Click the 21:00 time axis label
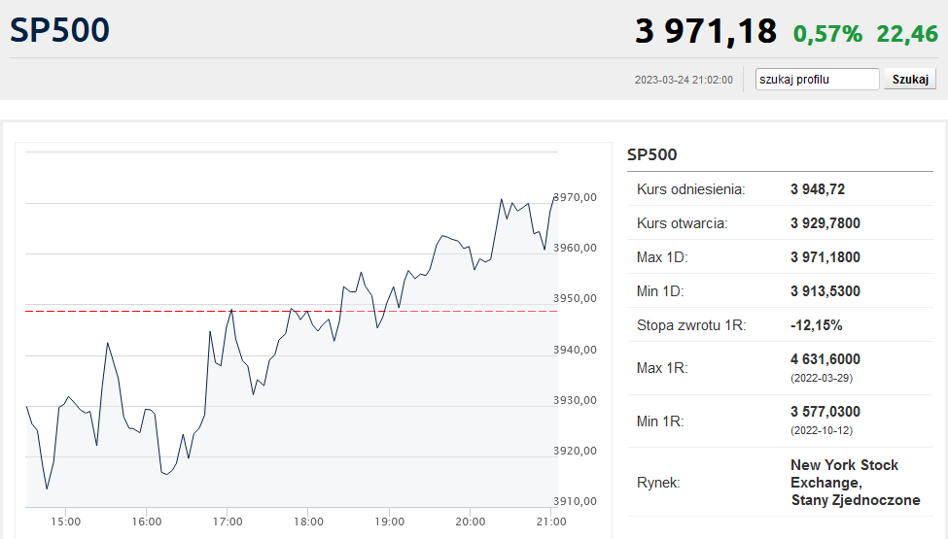Image resolution: width=948 pixels, height=539 pixels. coord(551,521)
